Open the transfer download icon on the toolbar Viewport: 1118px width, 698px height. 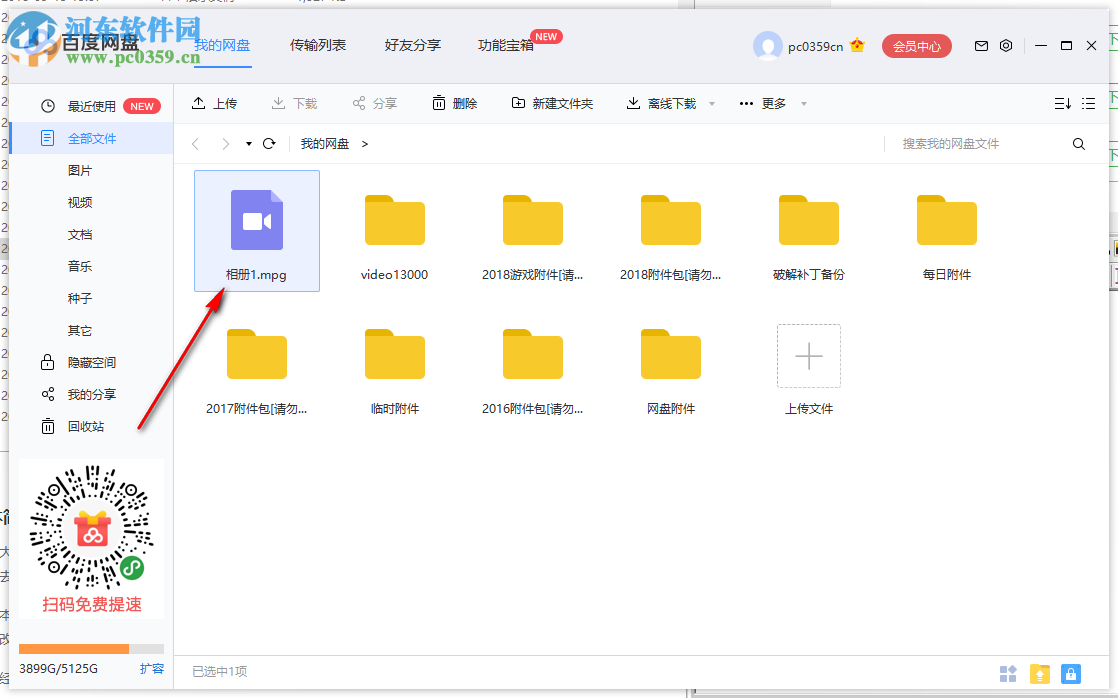tap(294, 102)
